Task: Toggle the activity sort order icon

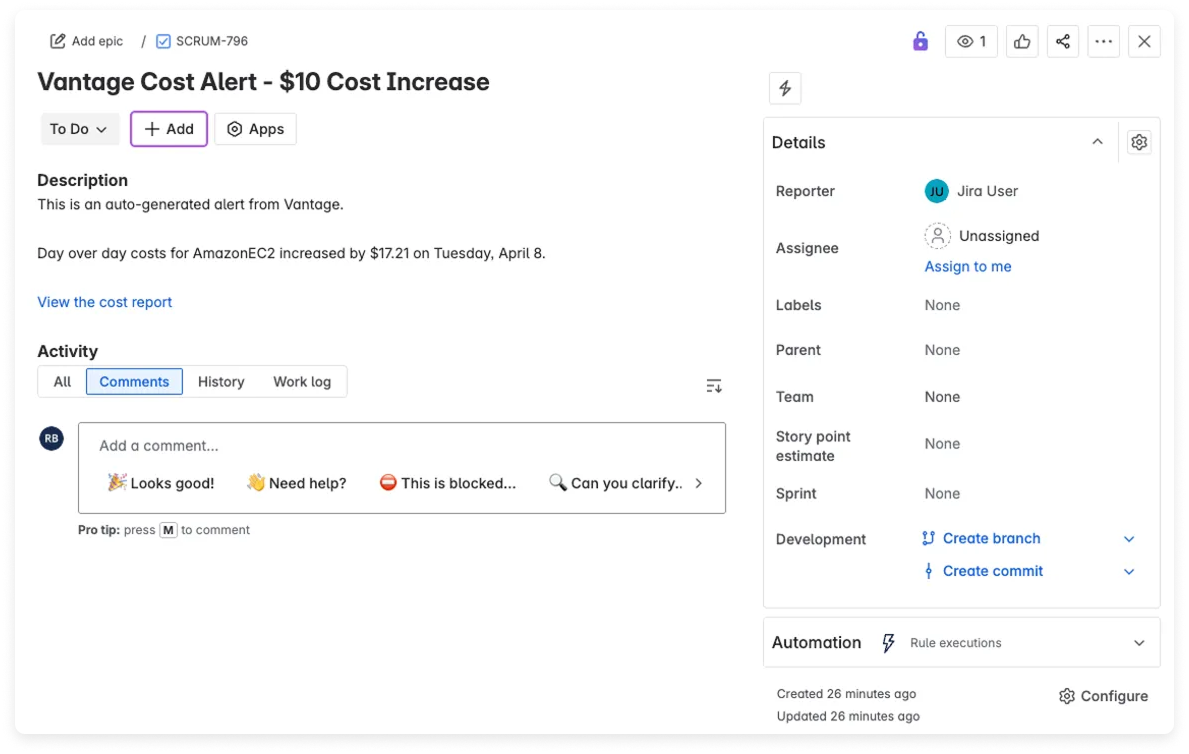Action: 714,386
